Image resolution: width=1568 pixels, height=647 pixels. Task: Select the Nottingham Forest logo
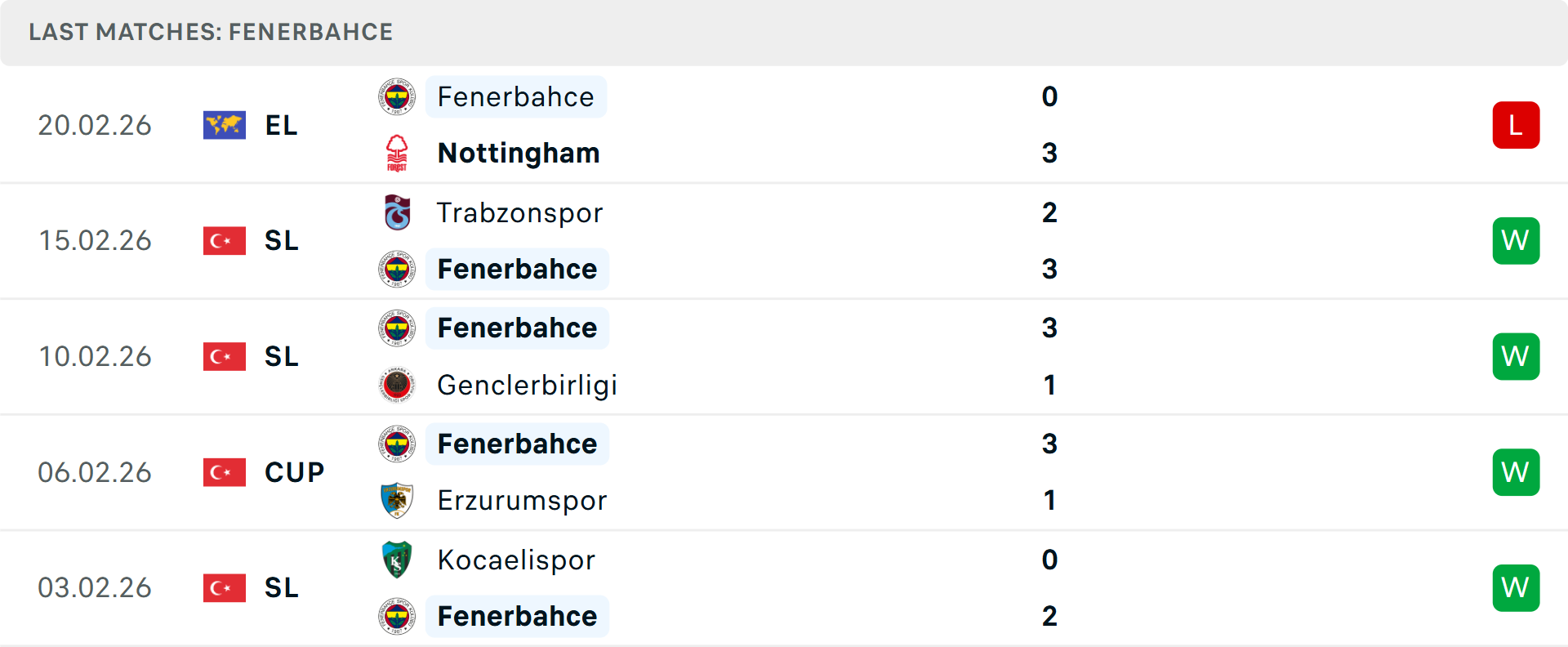coord(397,153)
